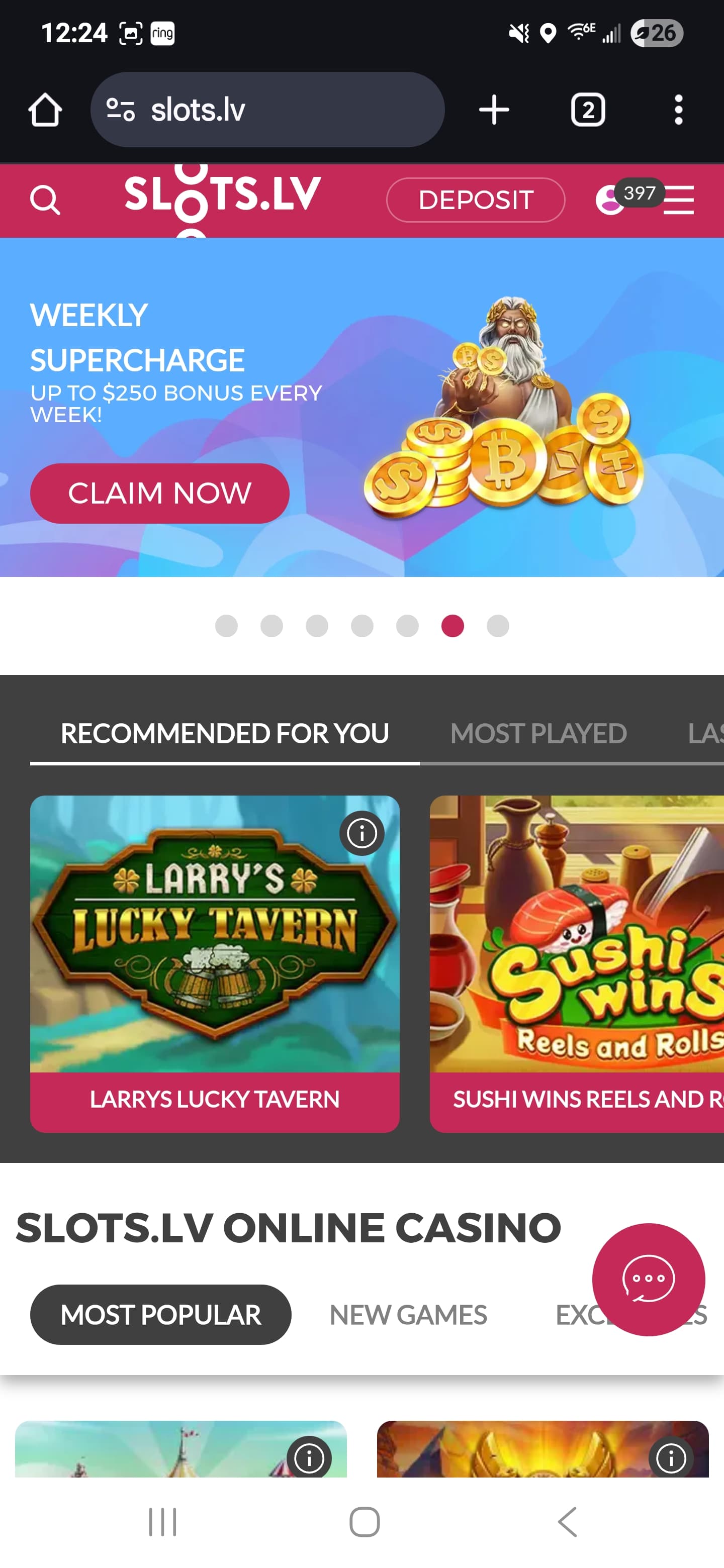Tap the browser home icon
The height and width of the screenshot is (1568, 724).
pyautogui.click(x=45, y=110)
